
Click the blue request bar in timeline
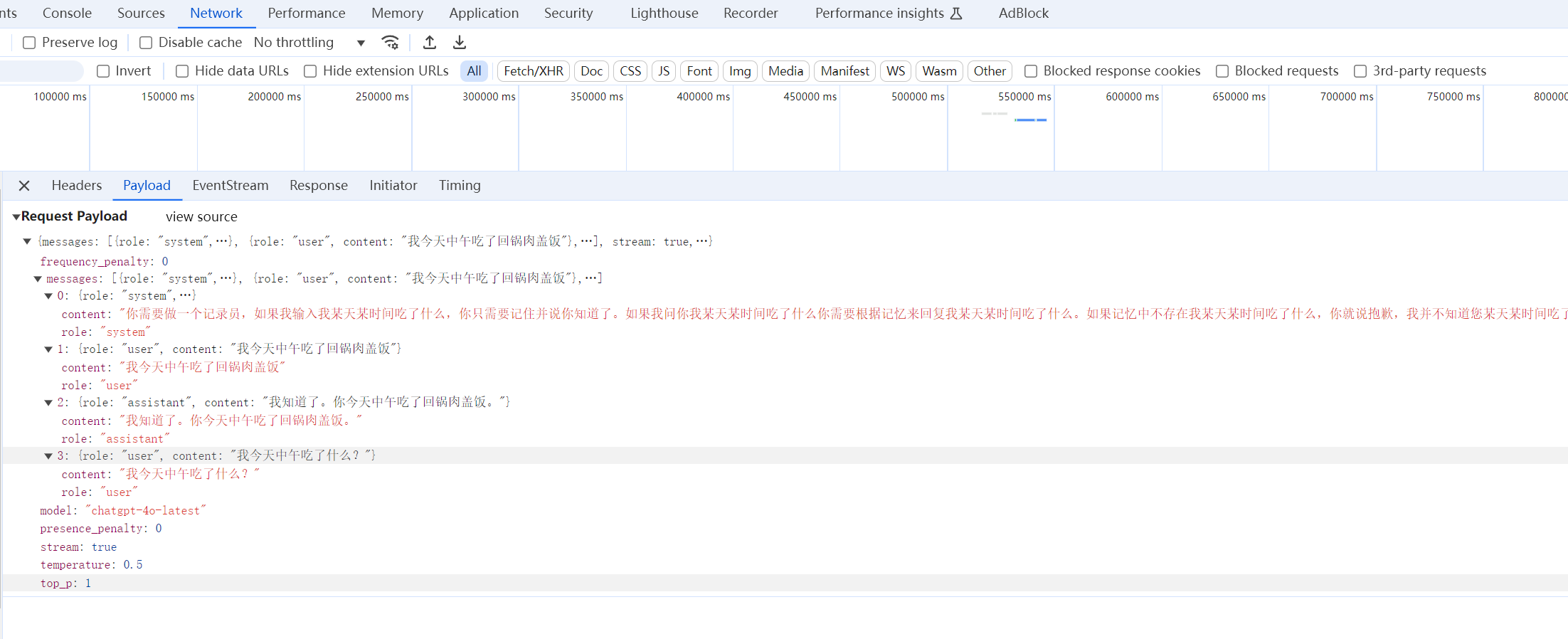pos(1030,120)
